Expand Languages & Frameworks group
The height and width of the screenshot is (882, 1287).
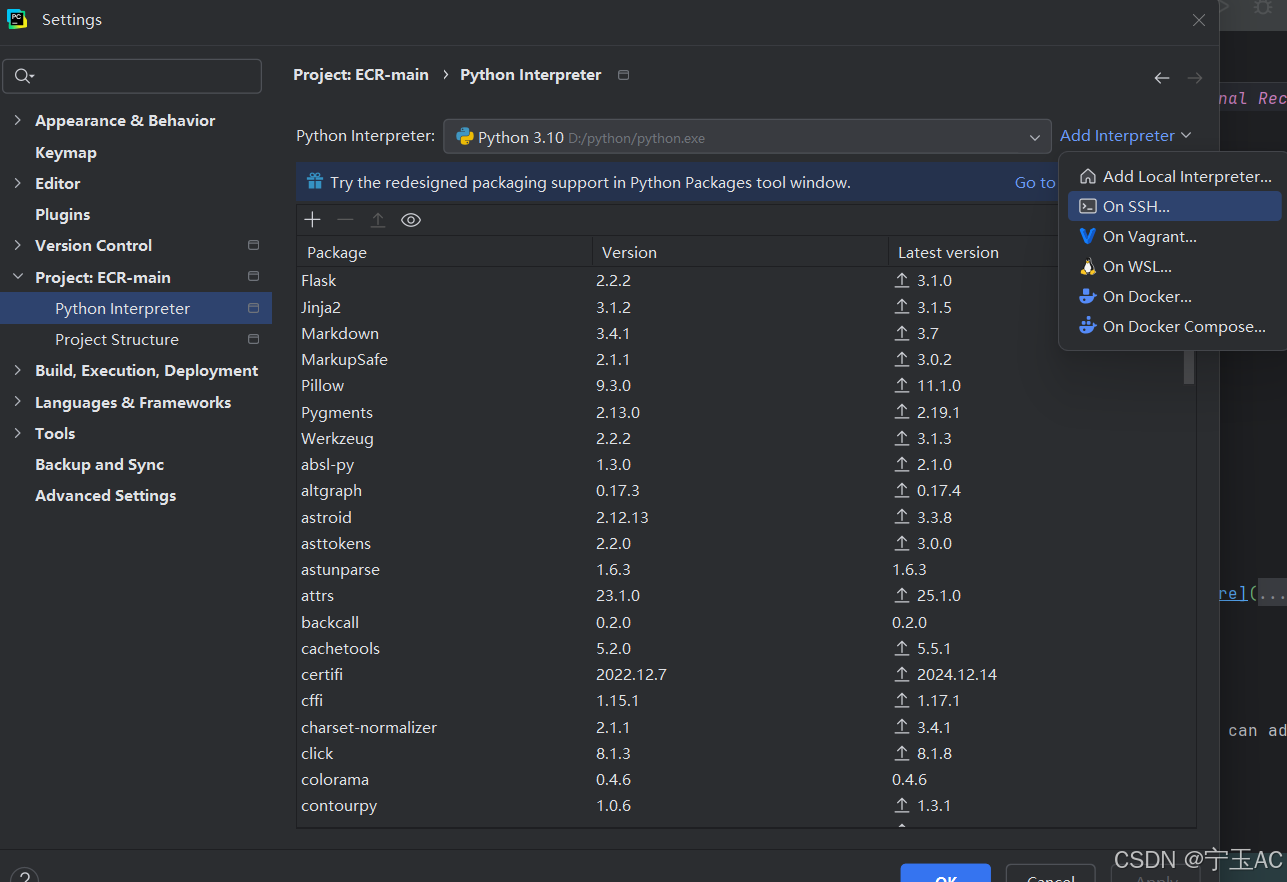17,402
